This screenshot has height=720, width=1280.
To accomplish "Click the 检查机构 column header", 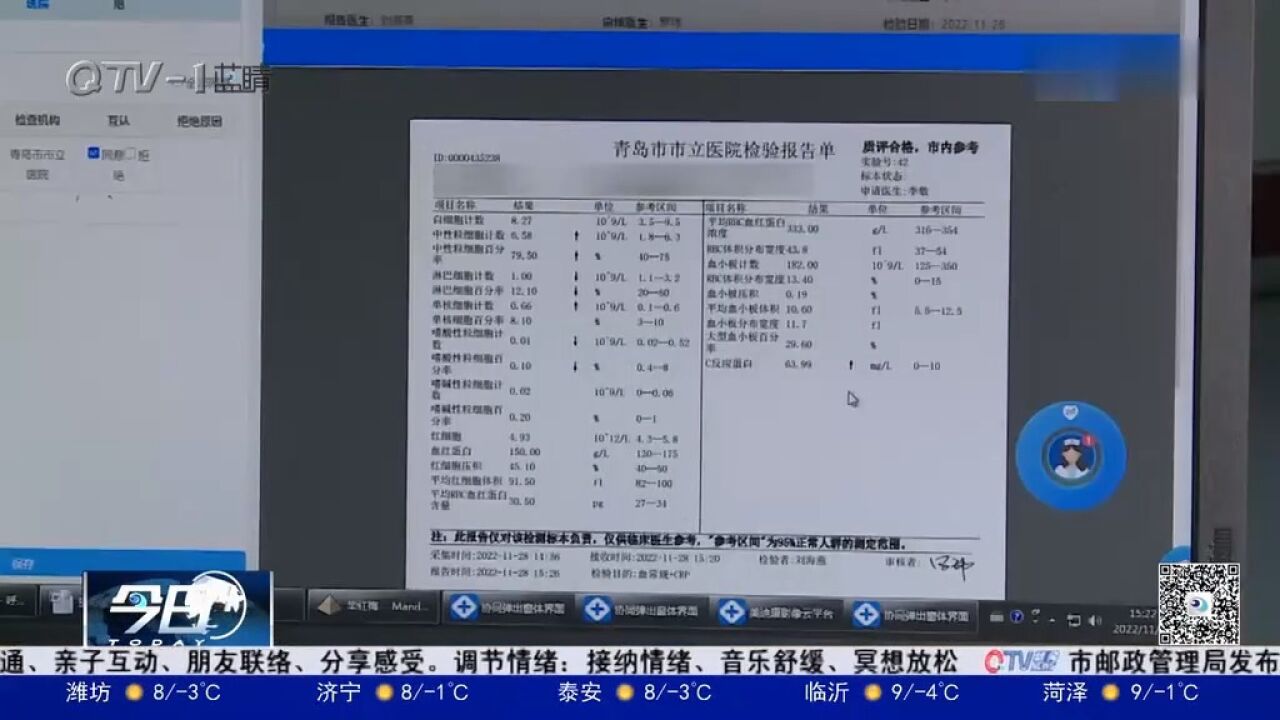I will [37, 121].
